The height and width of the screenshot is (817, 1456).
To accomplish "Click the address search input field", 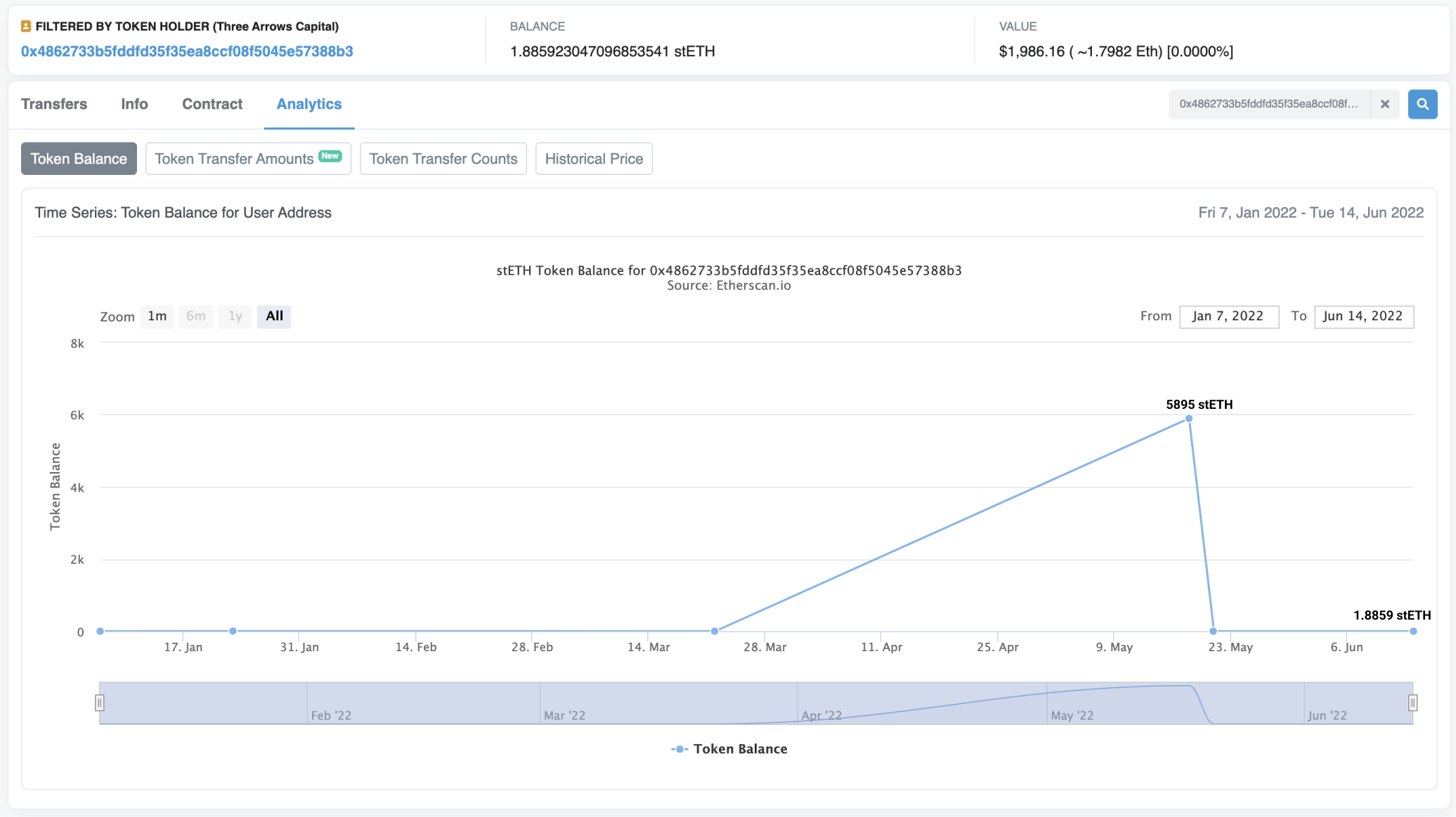I will pos(1268,104).
